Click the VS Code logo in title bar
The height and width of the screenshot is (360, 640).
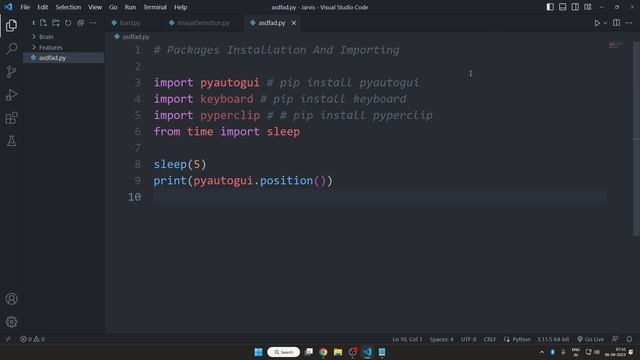click(8, 7)
